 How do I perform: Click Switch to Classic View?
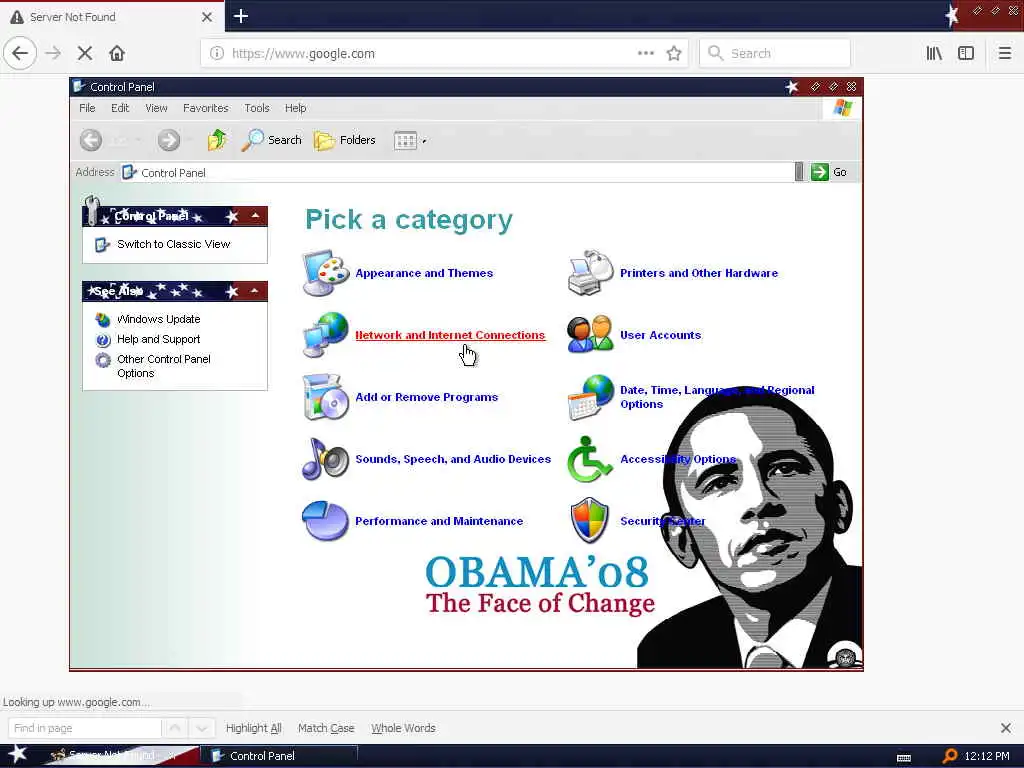tap(174, 244)
